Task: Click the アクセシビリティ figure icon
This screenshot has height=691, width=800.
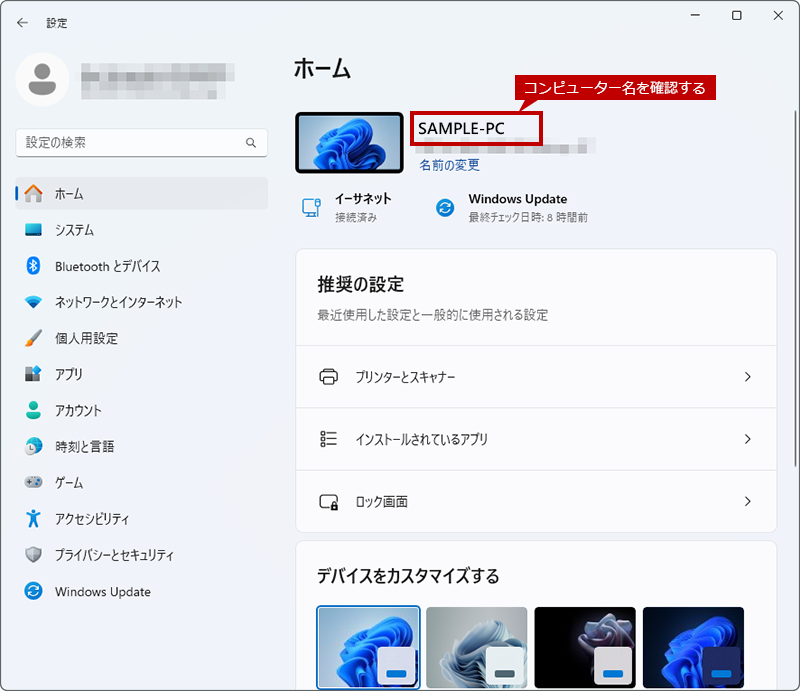Action: [x=33, y=519]
